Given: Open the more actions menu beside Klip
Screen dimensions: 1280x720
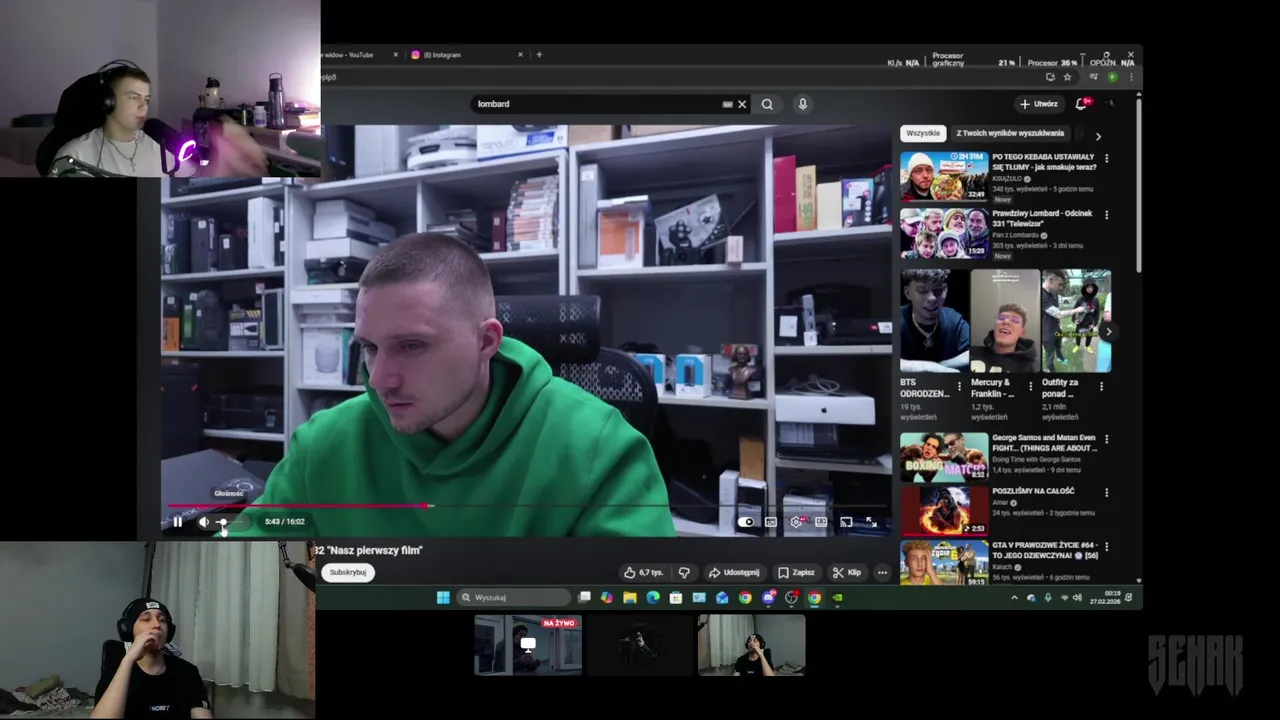Looking at the screenshot, I should [x=882, y=572].
